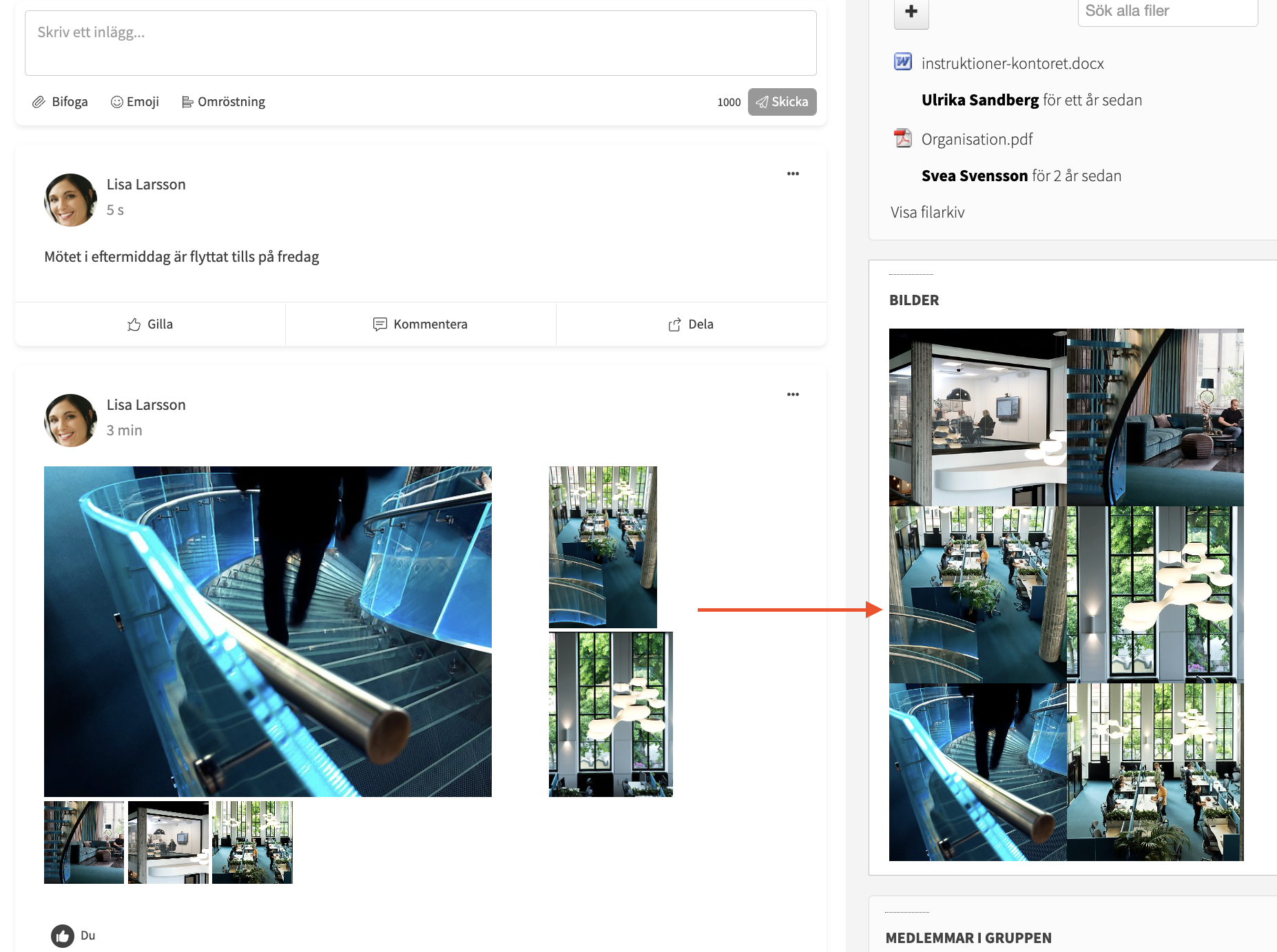This screenshot has height=952, width=1277.
Task: Click the '3 min' post timestamp
Action: [125, 431]
